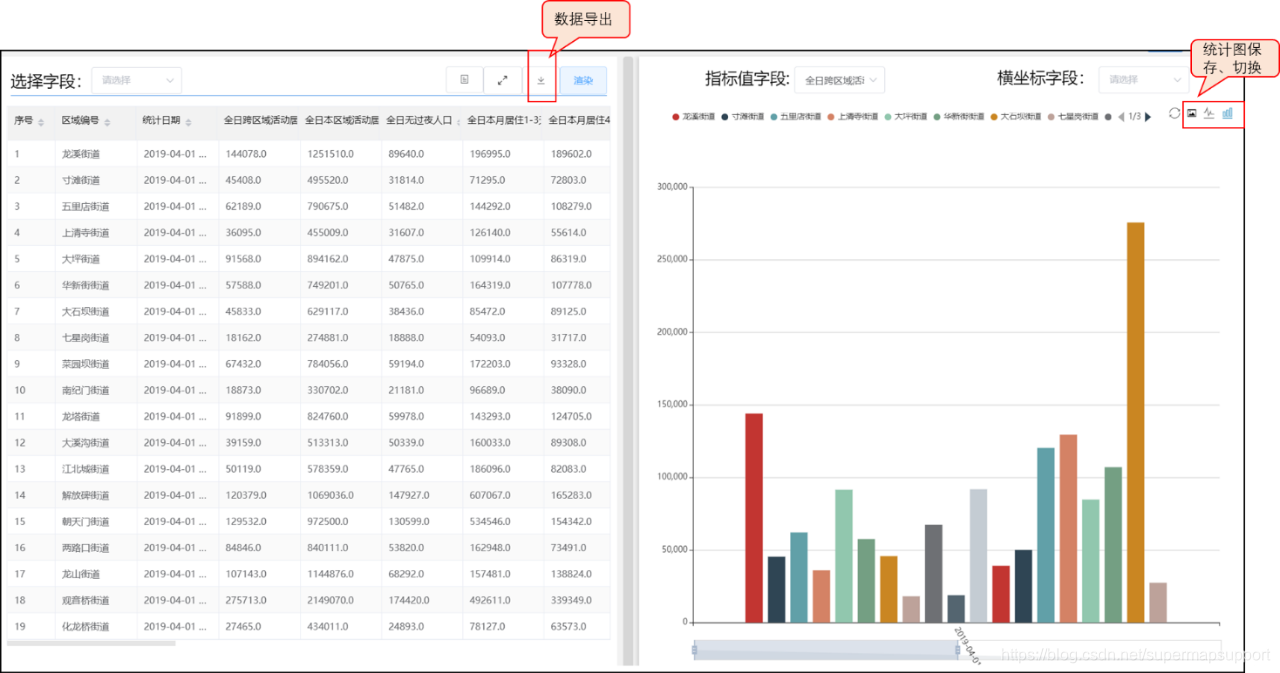This screenshot has height=673, width=1280.
Task: Toggle 五里店街道 series in legend
Action: tap(796, 117)
